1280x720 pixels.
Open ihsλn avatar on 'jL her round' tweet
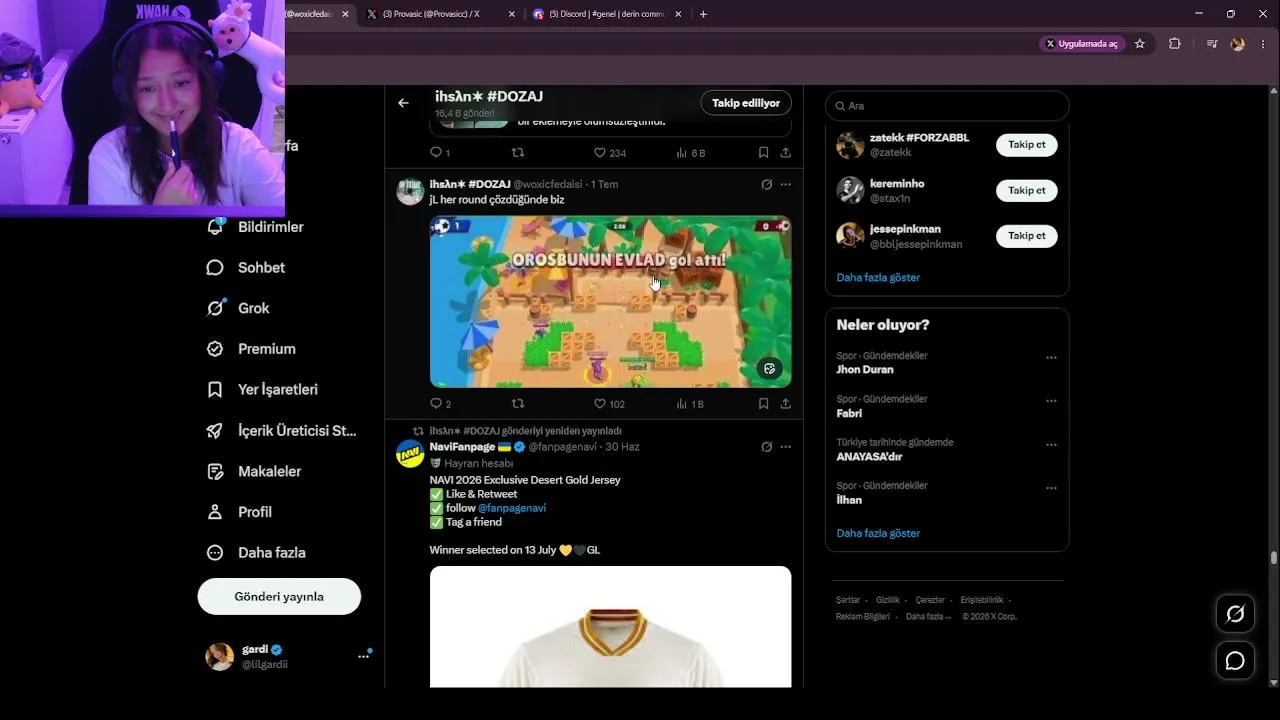pyautogui.click(x=410, y=191)
